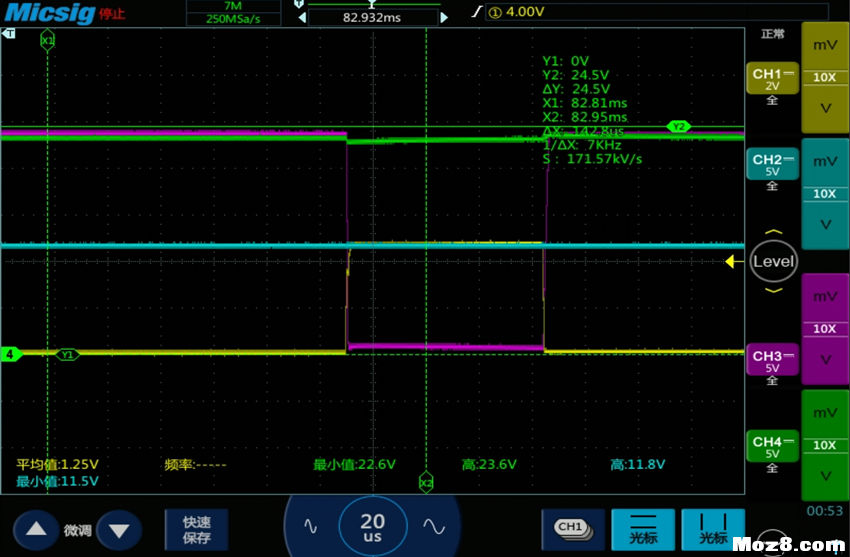This screenshot has height=557, width=850.
Task: Open the 20 us timebase setting
Action: (372, 527)
